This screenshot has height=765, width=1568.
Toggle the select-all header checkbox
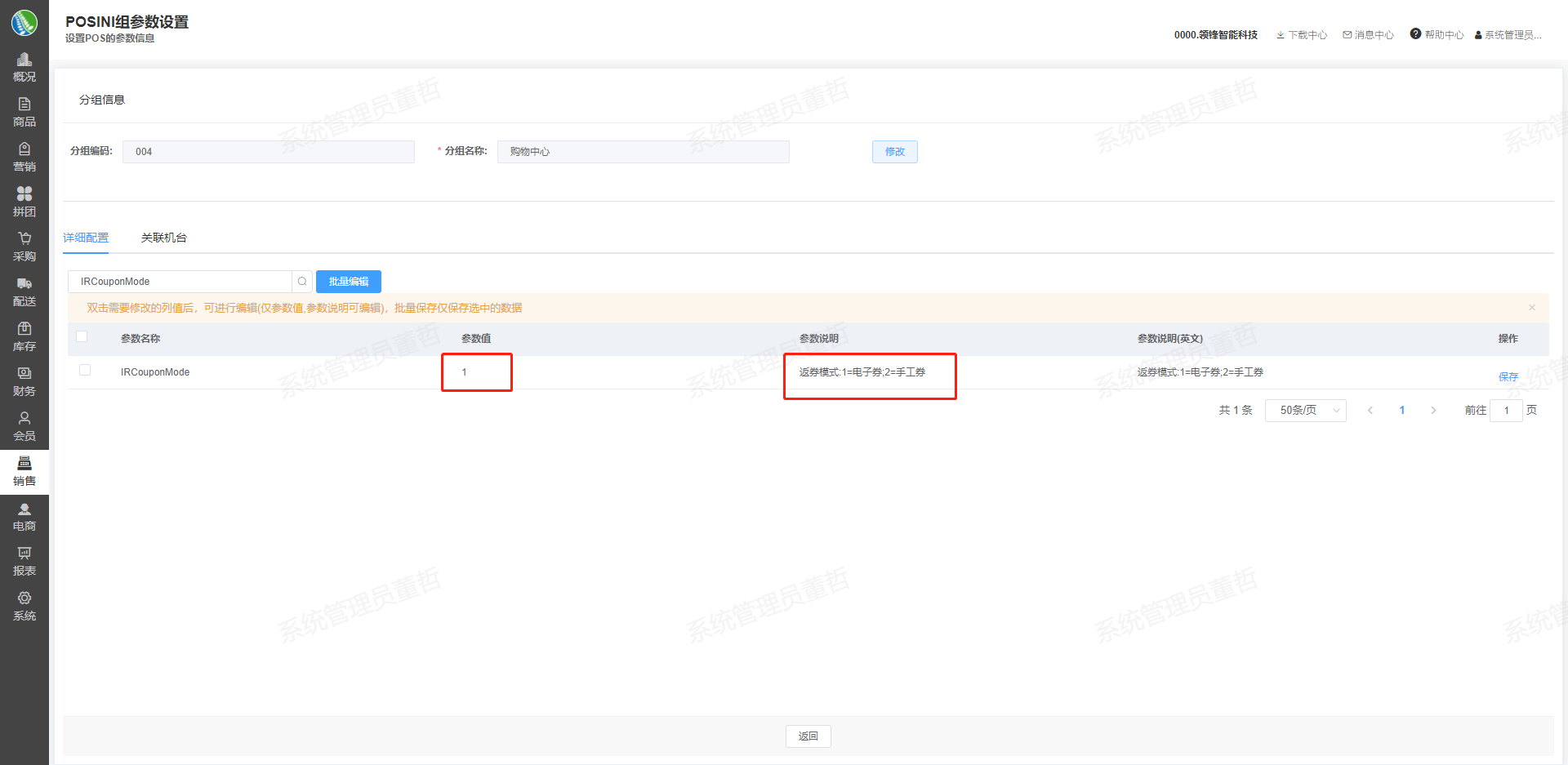click(82, 336)
